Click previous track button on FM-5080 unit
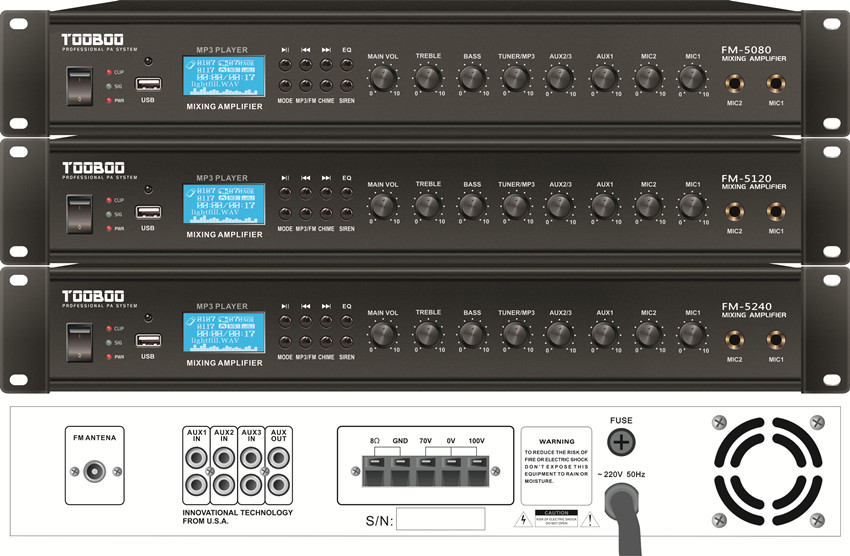850x556 pixels. [306, 64]
